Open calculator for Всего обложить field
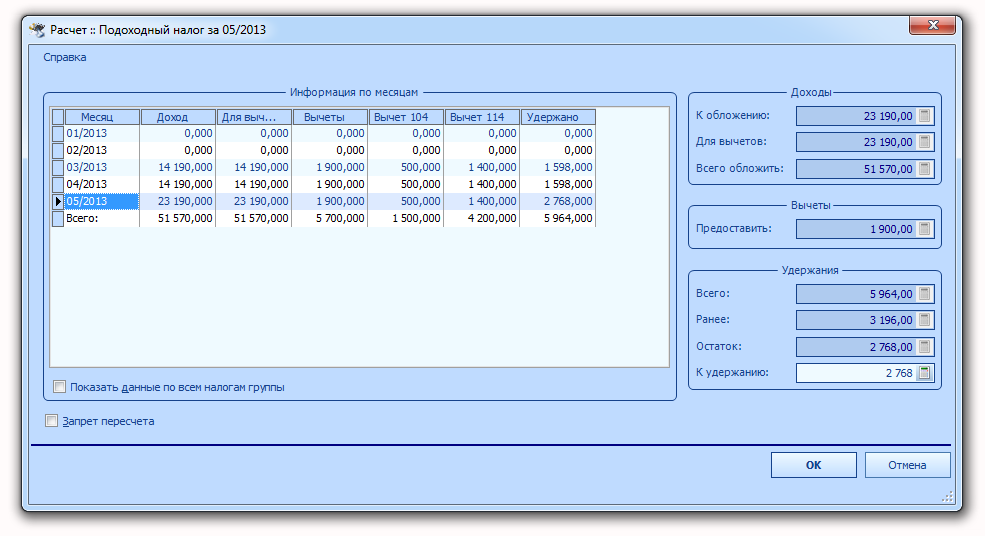This screenshot has width=985, height=536. point(924,168)
